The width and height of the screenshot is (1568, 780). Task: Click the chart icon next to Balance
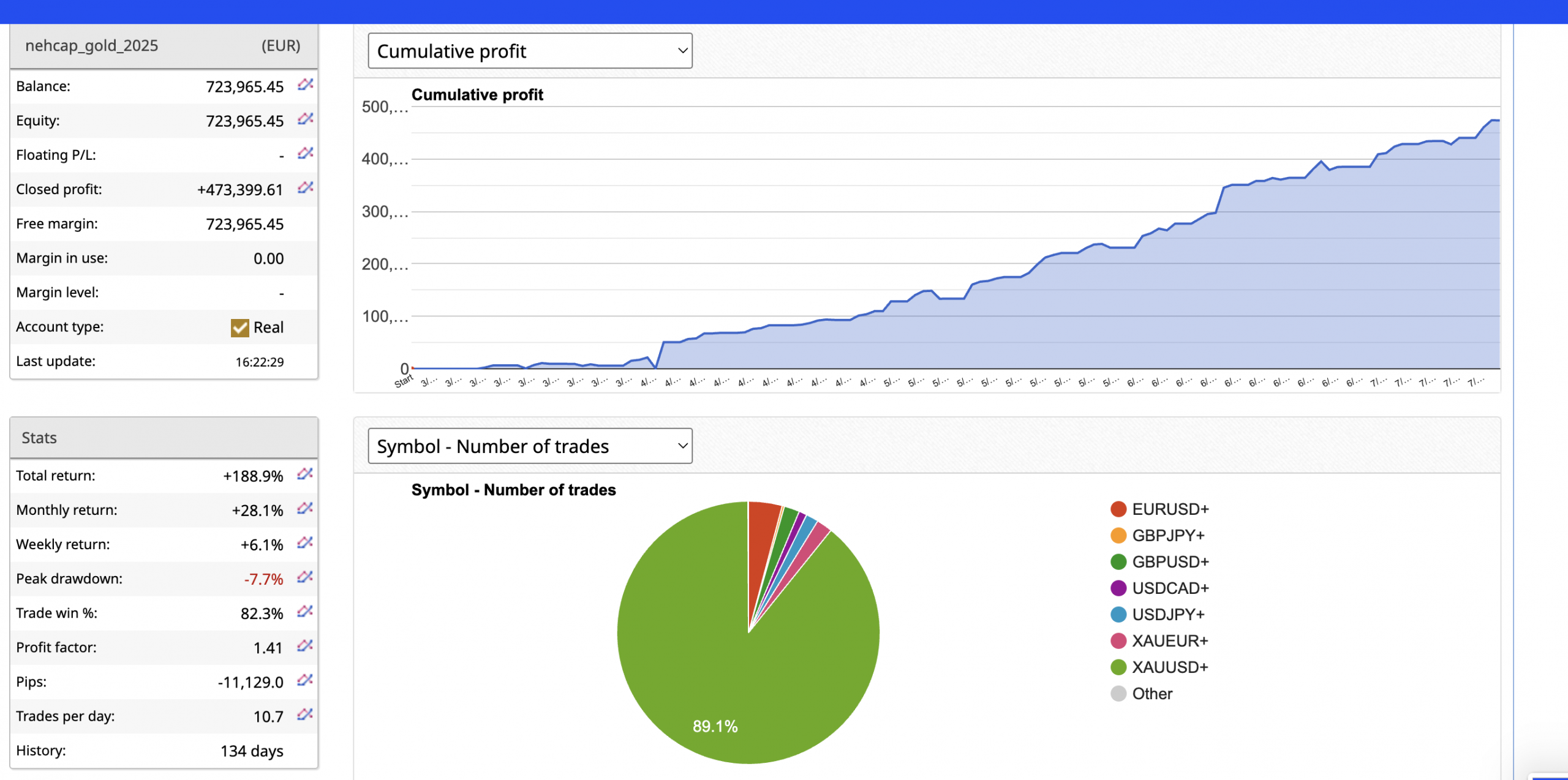(x=305, y=84)
